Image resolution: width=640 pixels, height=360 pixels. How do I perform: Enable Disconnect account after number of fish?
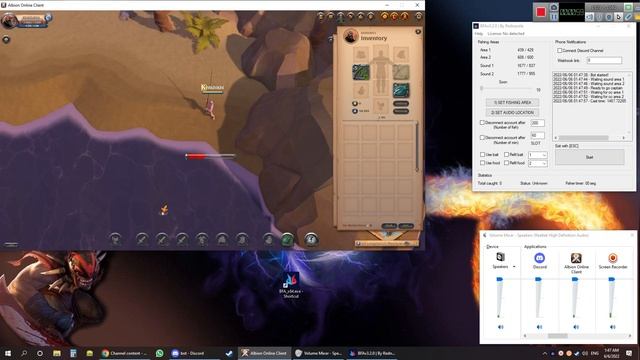(482, 122)
